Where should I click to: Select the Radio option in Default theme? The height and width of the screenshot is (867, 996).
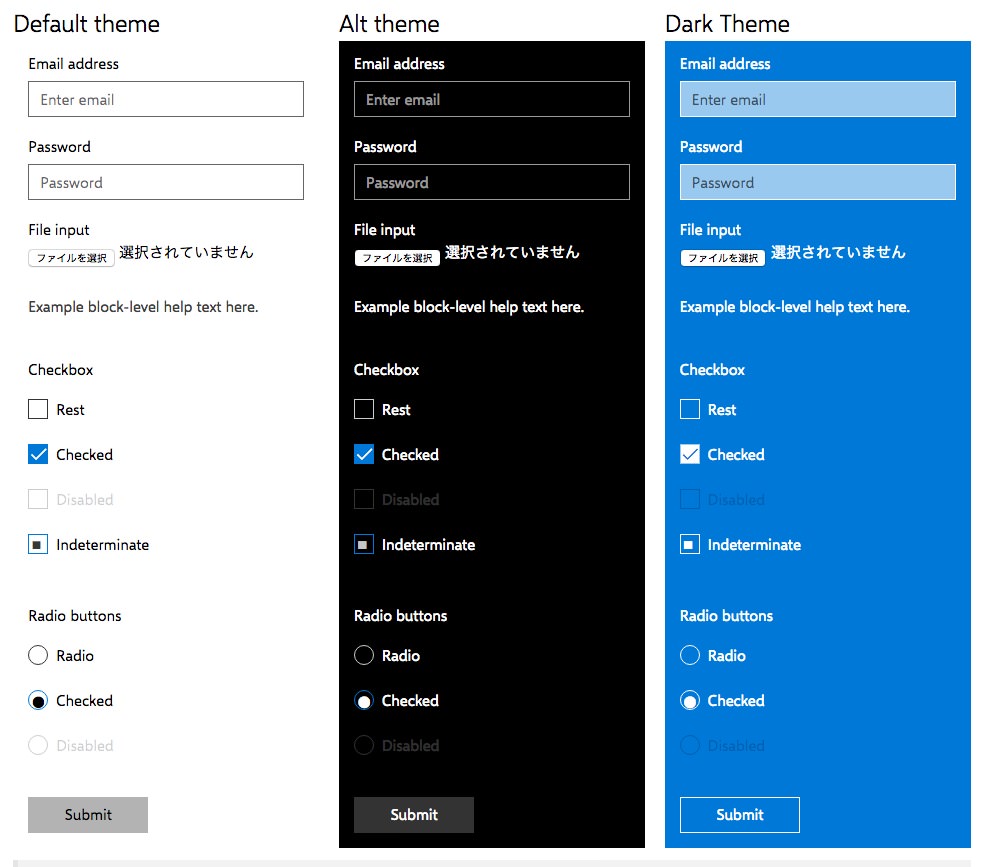[38, 656]
